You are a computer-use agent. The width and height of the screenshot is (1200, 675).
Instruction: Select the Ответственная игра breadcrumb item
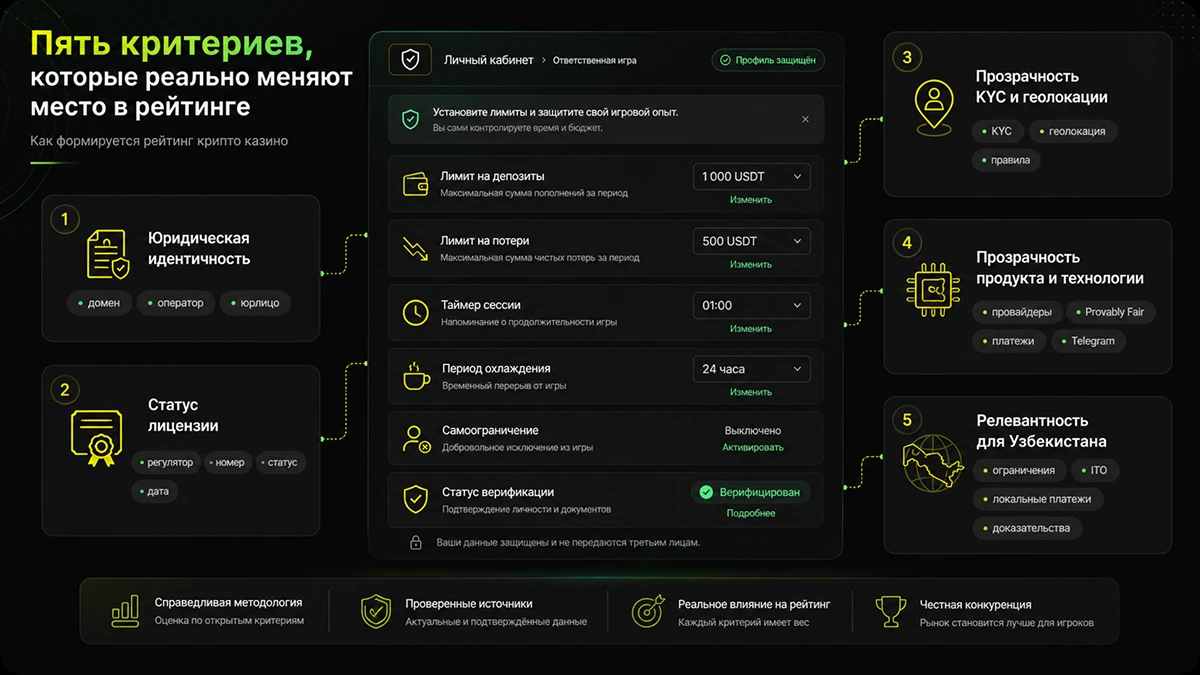[x=594, y=60]
